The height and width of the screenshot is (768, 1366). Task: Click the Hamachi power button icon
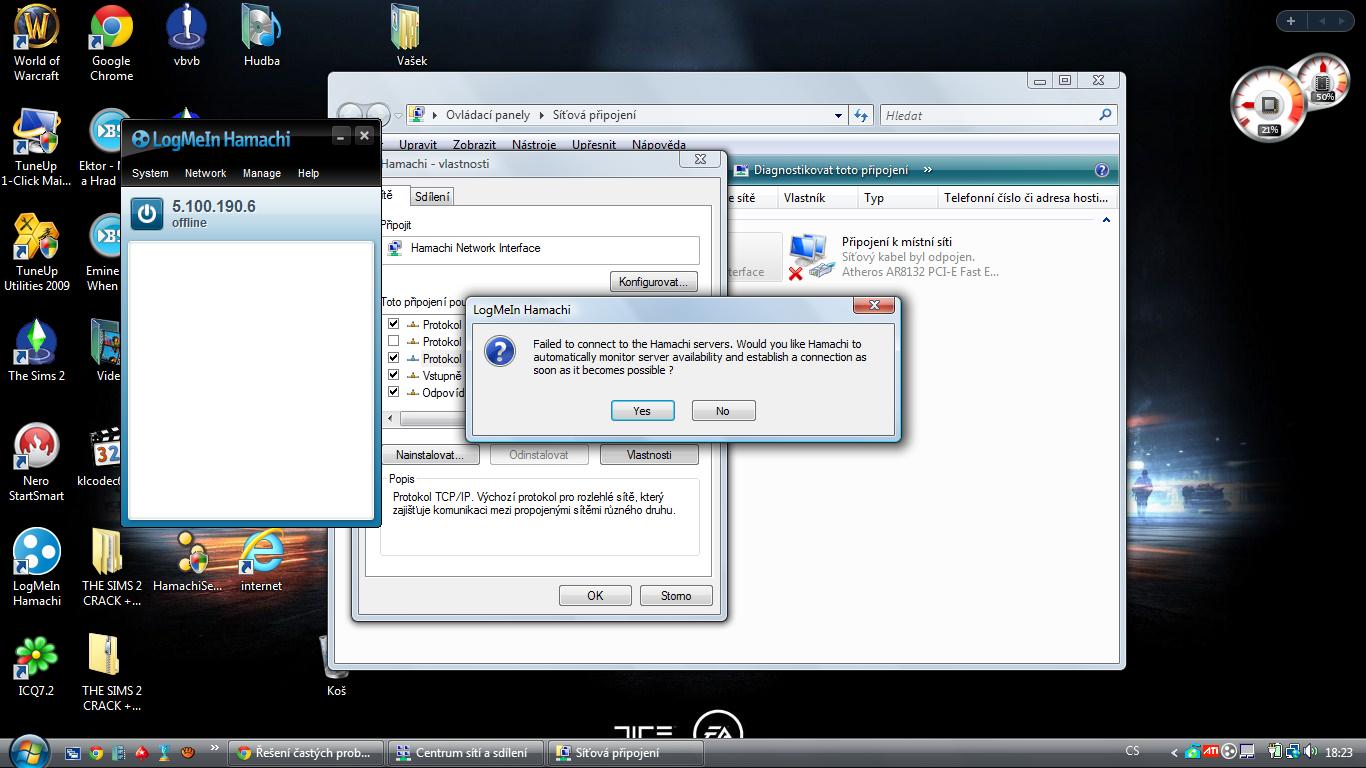(147, 213)
